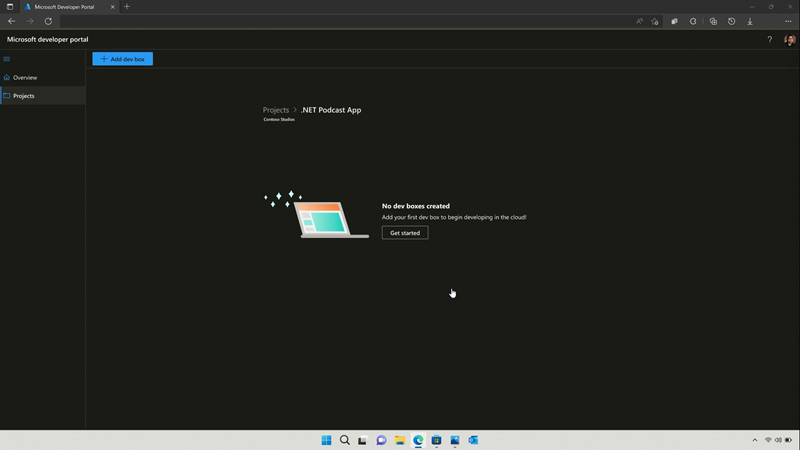
Task: Click the Add dev box button
Action: pos(122,59)
